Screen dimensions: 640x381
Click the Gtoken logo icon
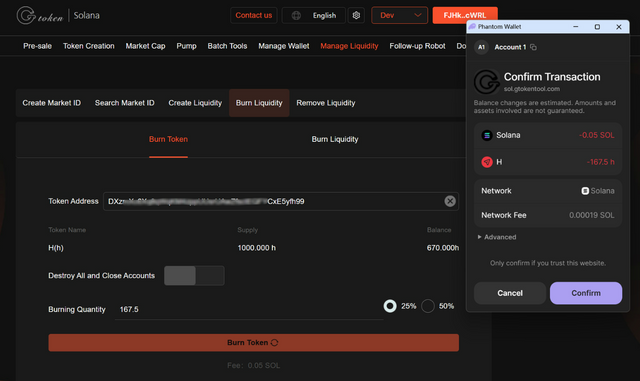[x=27, y=15]
